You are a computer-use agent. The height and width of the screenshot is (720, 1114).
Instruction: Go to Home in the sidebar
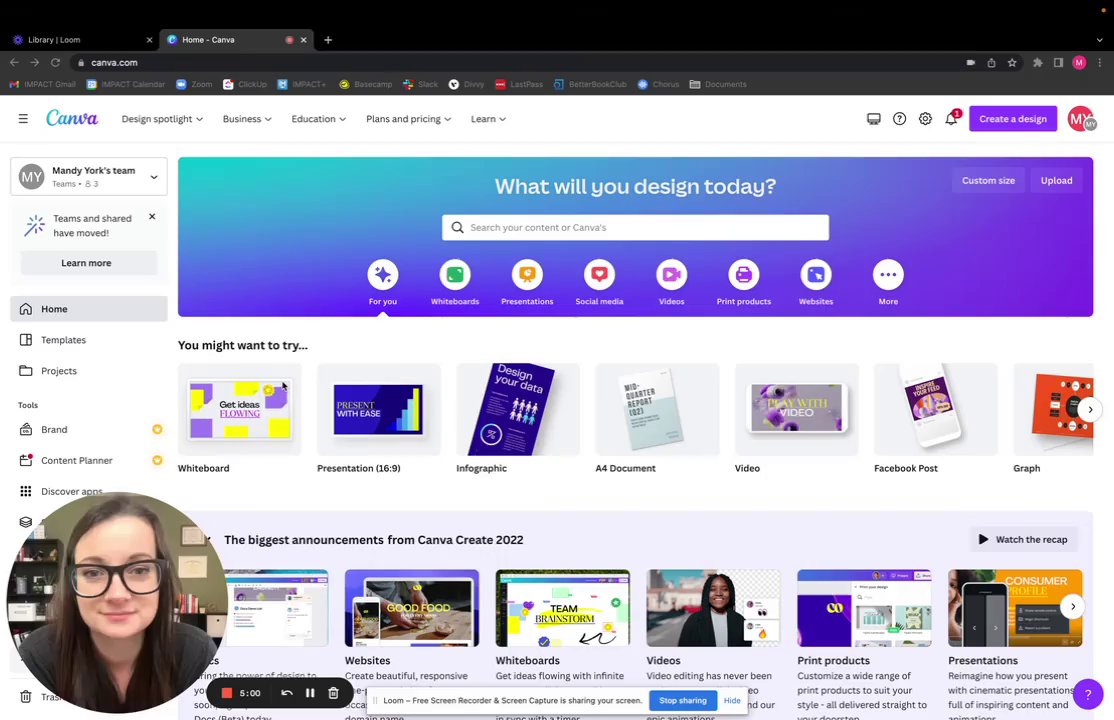(89, 309)
